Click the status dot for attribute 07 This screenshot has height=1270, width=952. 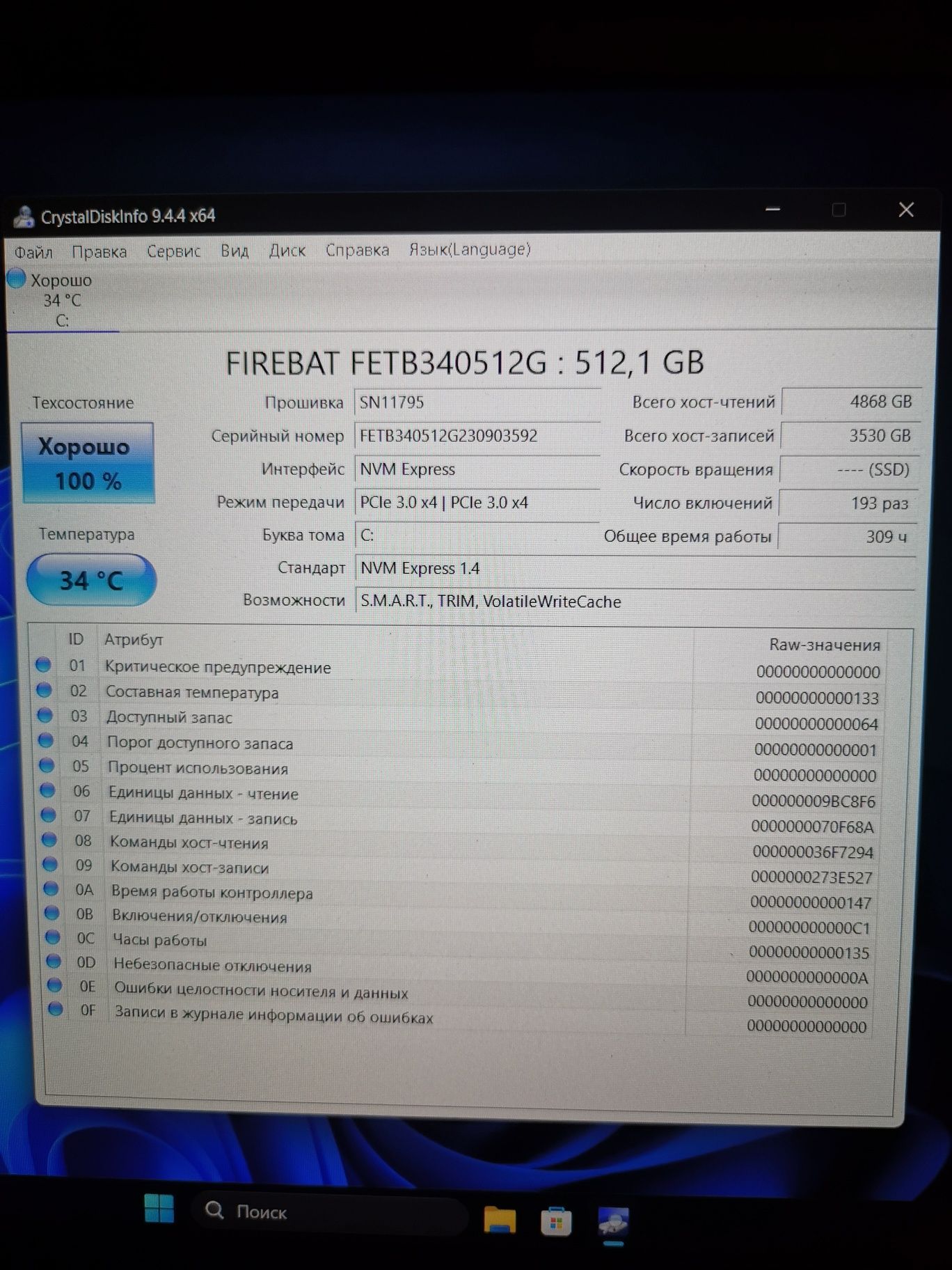pyautogui.click(x=48, y=815)
